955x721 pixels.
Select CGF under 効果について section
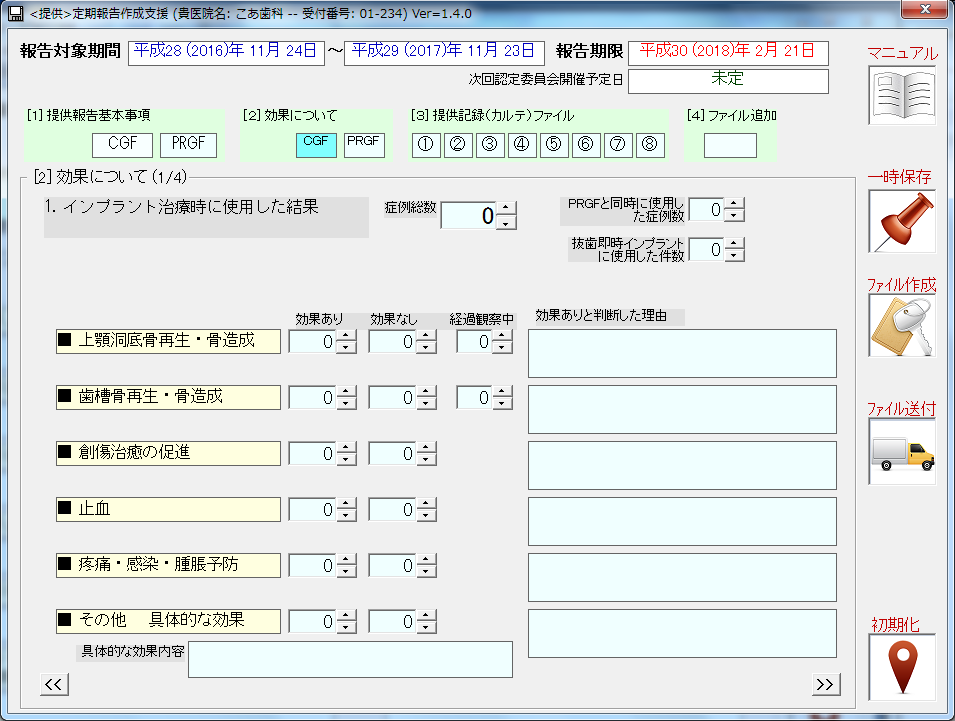[316, 144]
